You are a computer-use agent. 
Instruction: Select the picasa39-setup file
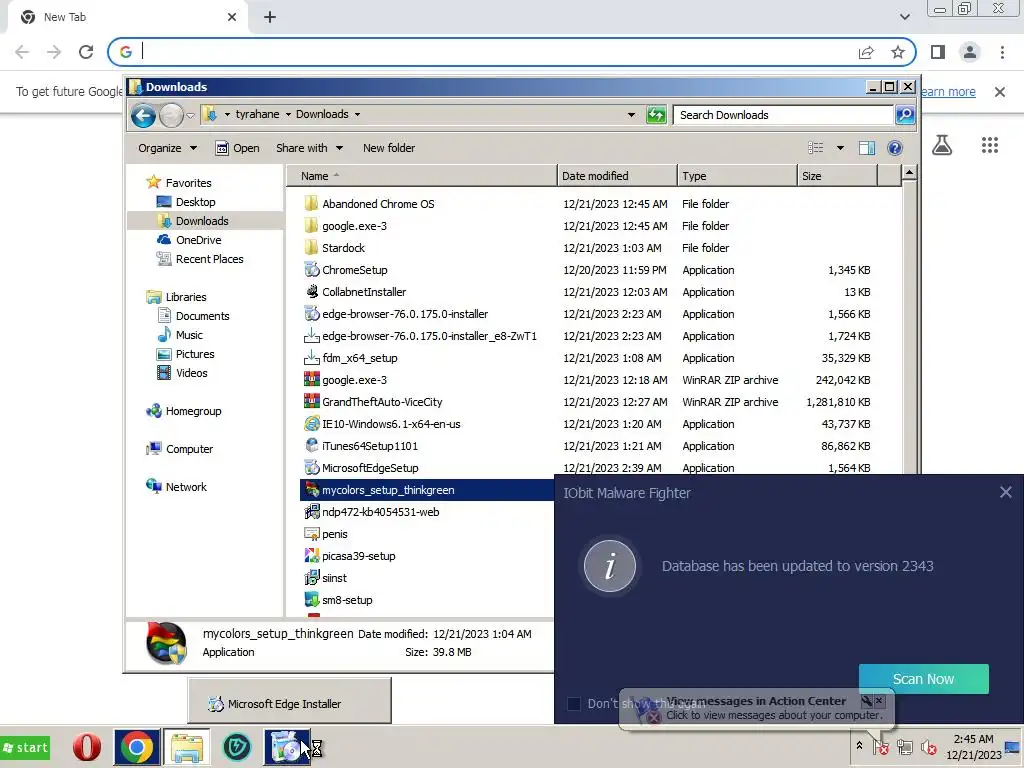pyautogui.click(x=351, y=556)
